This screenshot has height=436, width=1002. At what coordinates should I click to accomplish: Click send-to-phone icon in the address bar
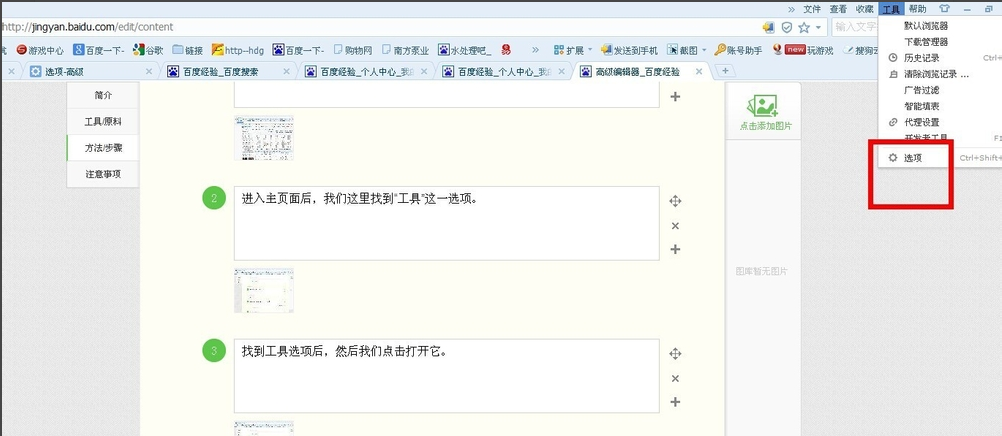(769, 27)
